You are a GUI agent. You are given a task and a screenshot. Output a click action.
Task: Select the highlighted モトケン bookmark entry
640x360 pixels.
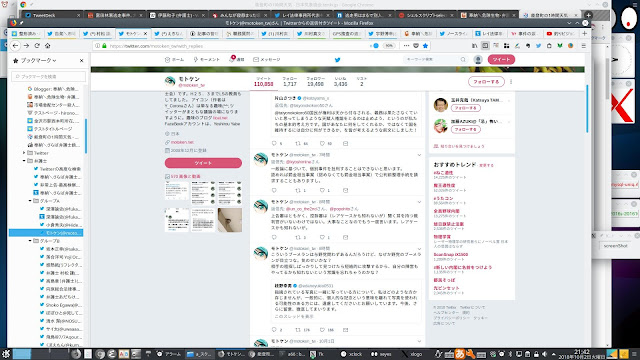coord(46,233)
